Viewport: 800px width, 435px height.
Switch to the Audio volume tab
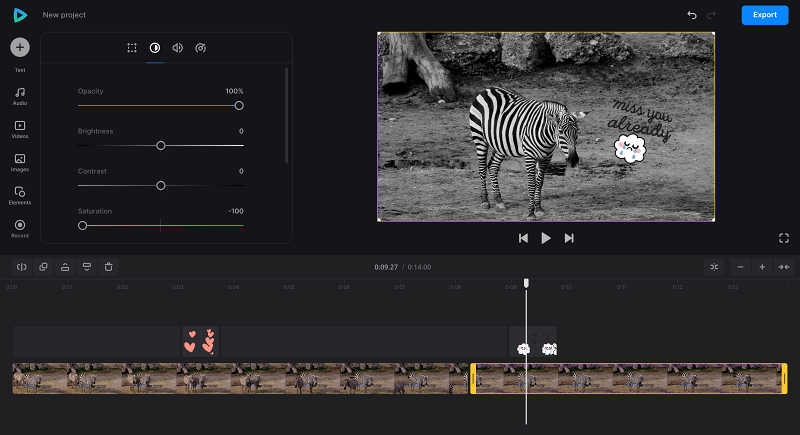[178, 48]
